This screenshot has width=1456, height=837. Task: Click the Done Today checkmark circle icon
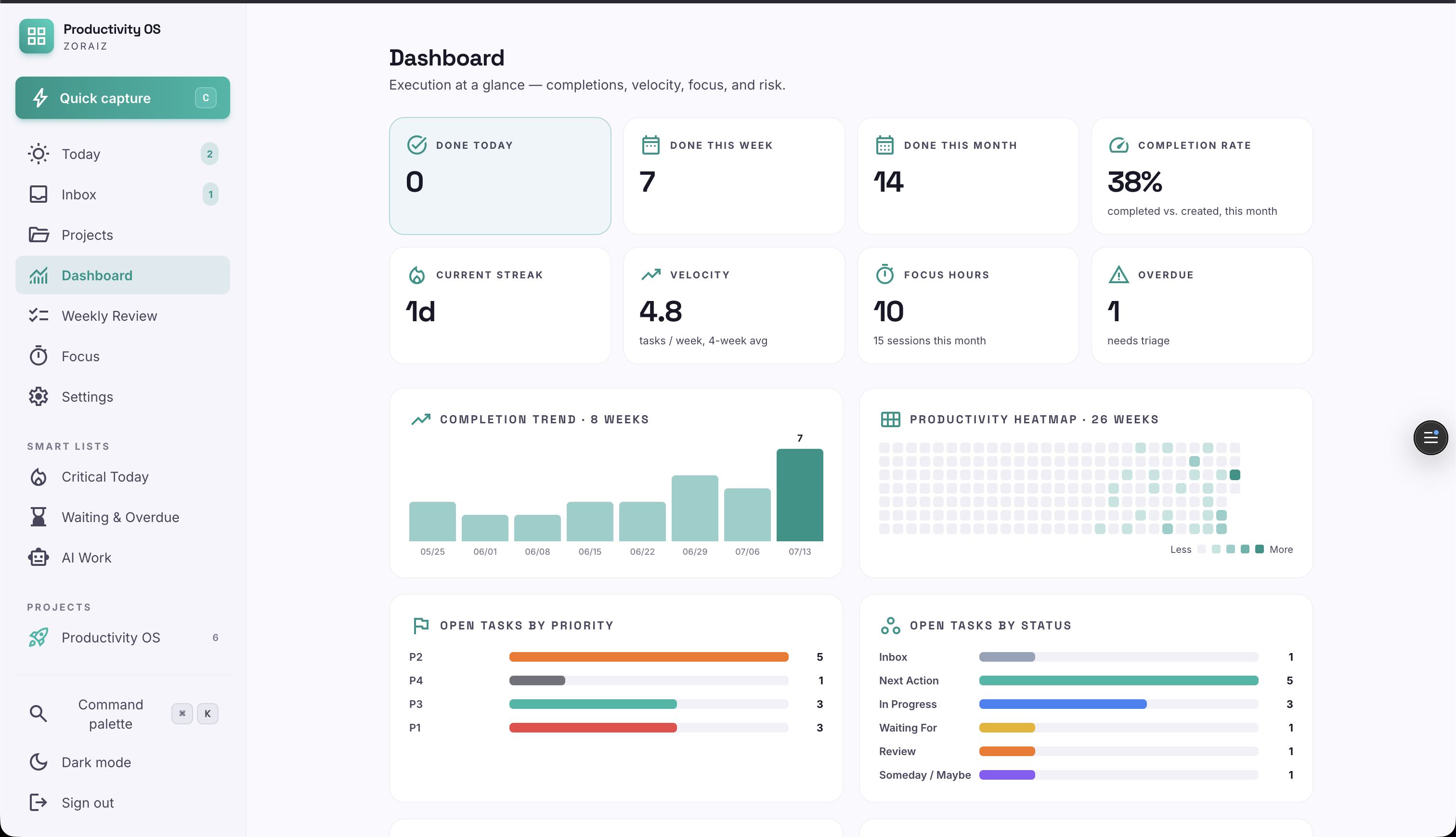pos(416,145)
